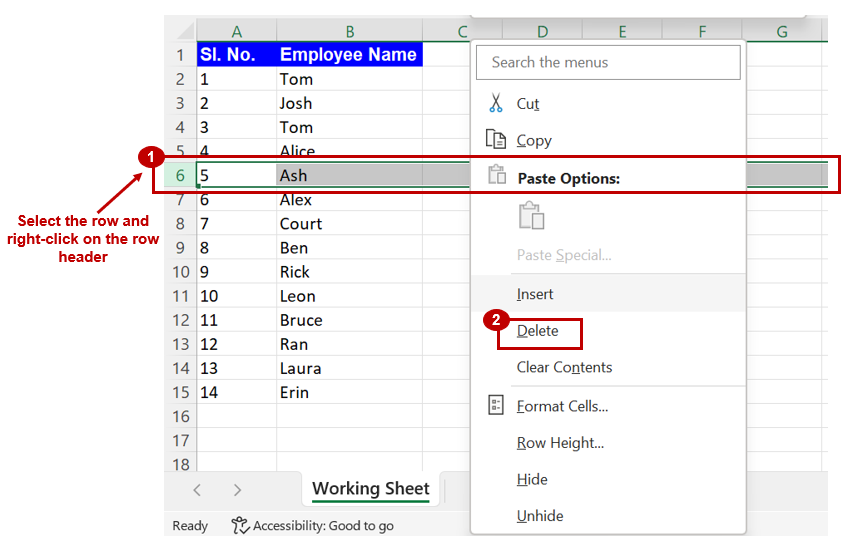Go to next sheet arrow
The width and height of the screenshot is (843, 548).
[x=237, y=490]
